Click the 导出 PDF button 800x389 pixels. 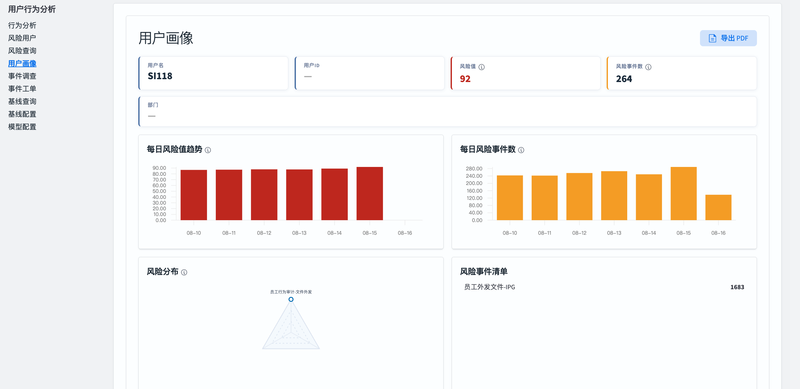pos(728,38)
